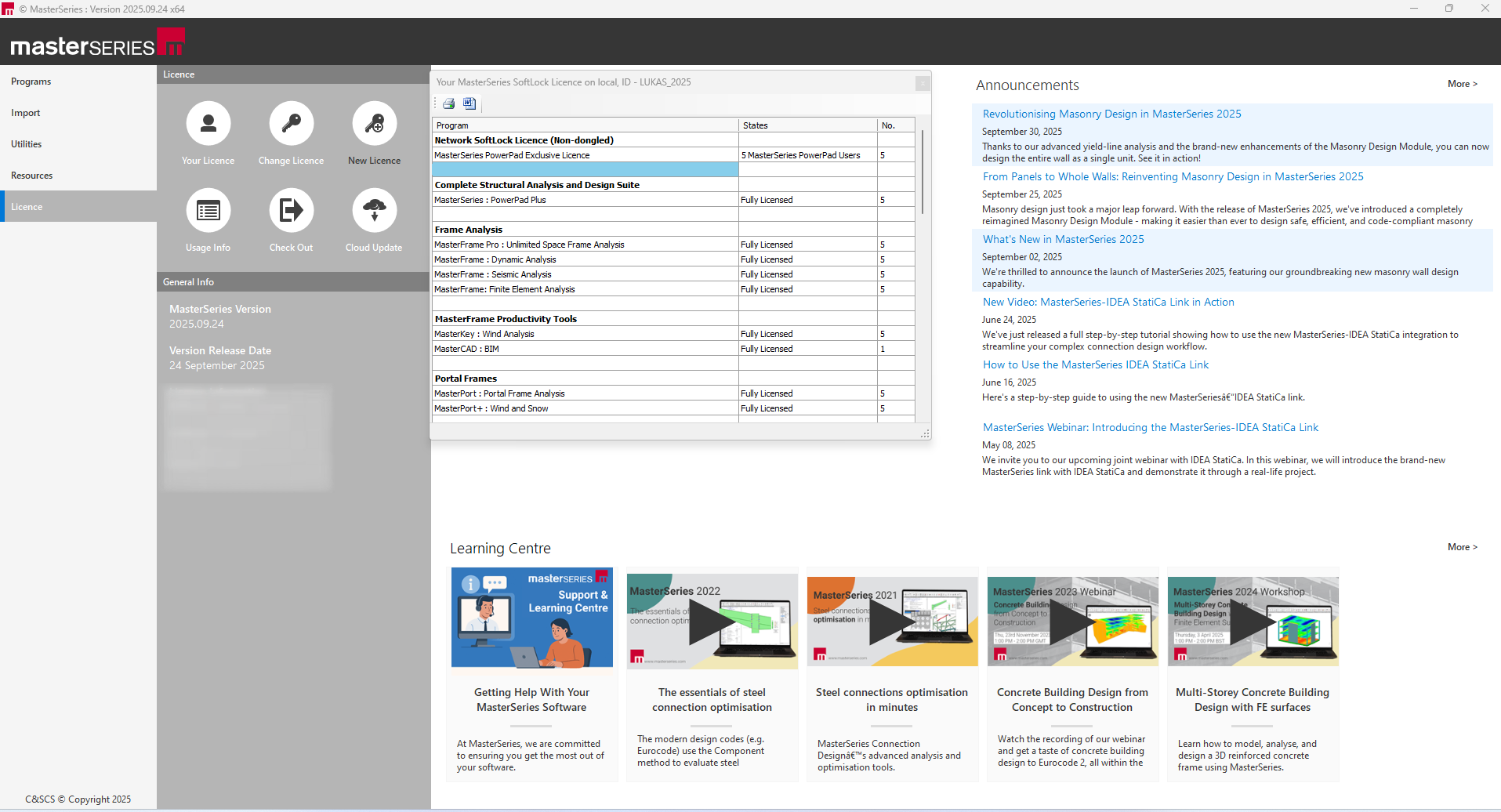Screen dimensions: 1501x812
Task: Open 'How to Use the MasterSeries IDEA StatiCa Link'
Action: [x=1095, y=365]
